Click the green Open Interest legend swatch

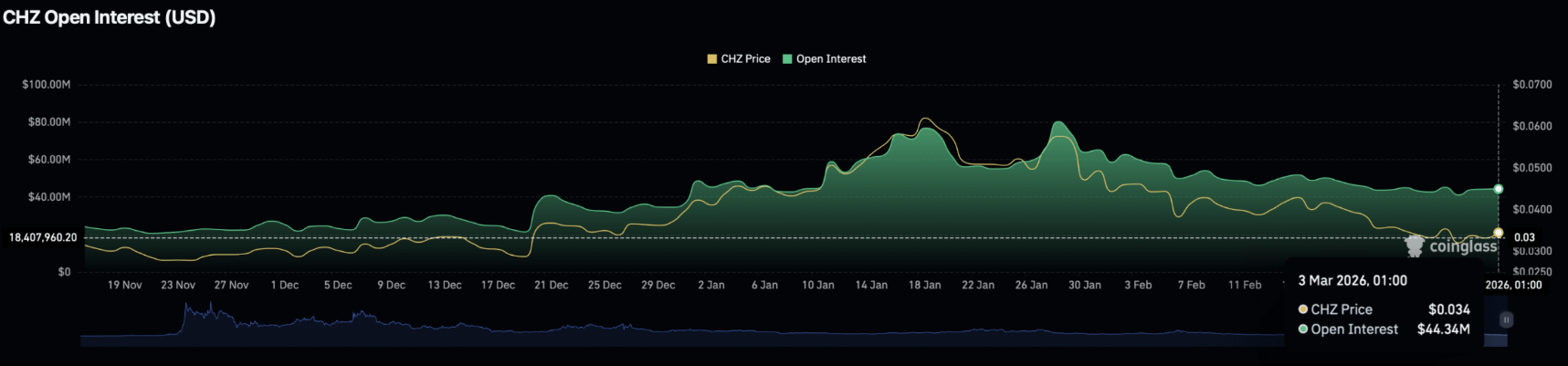787,59
